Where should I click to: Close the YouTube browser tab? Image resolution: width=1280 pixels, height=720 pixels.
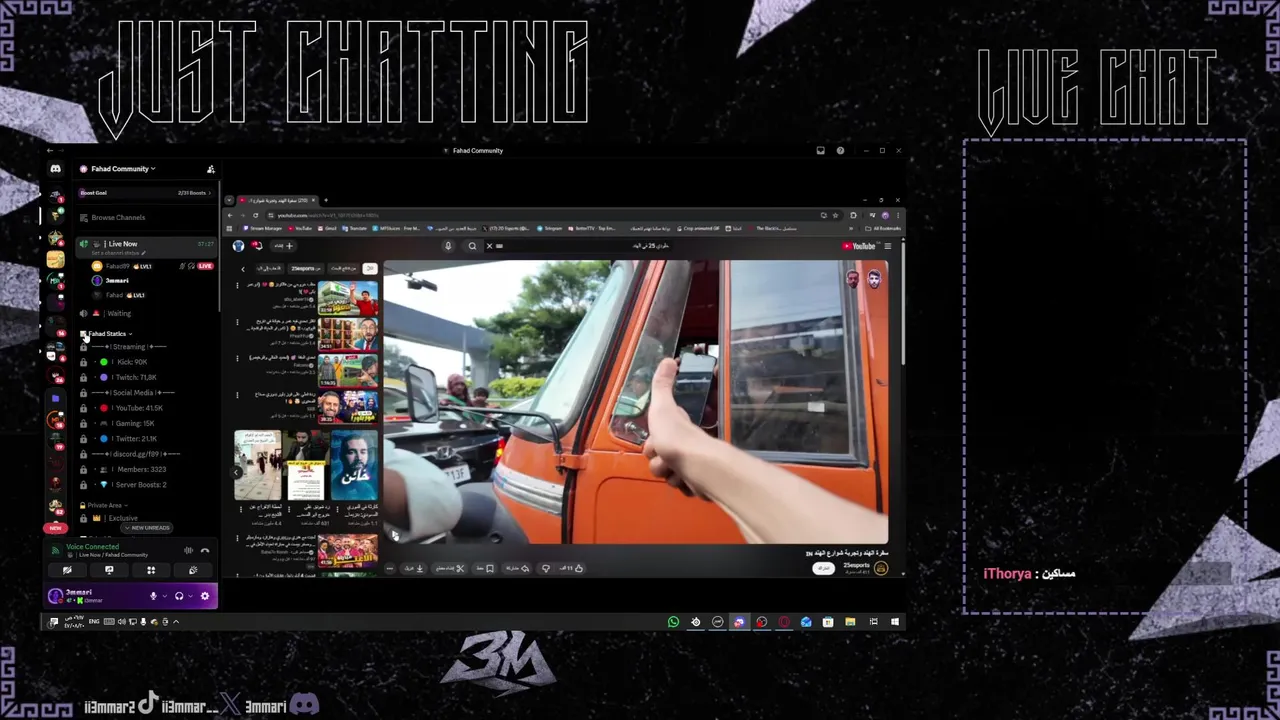point(313,200)
